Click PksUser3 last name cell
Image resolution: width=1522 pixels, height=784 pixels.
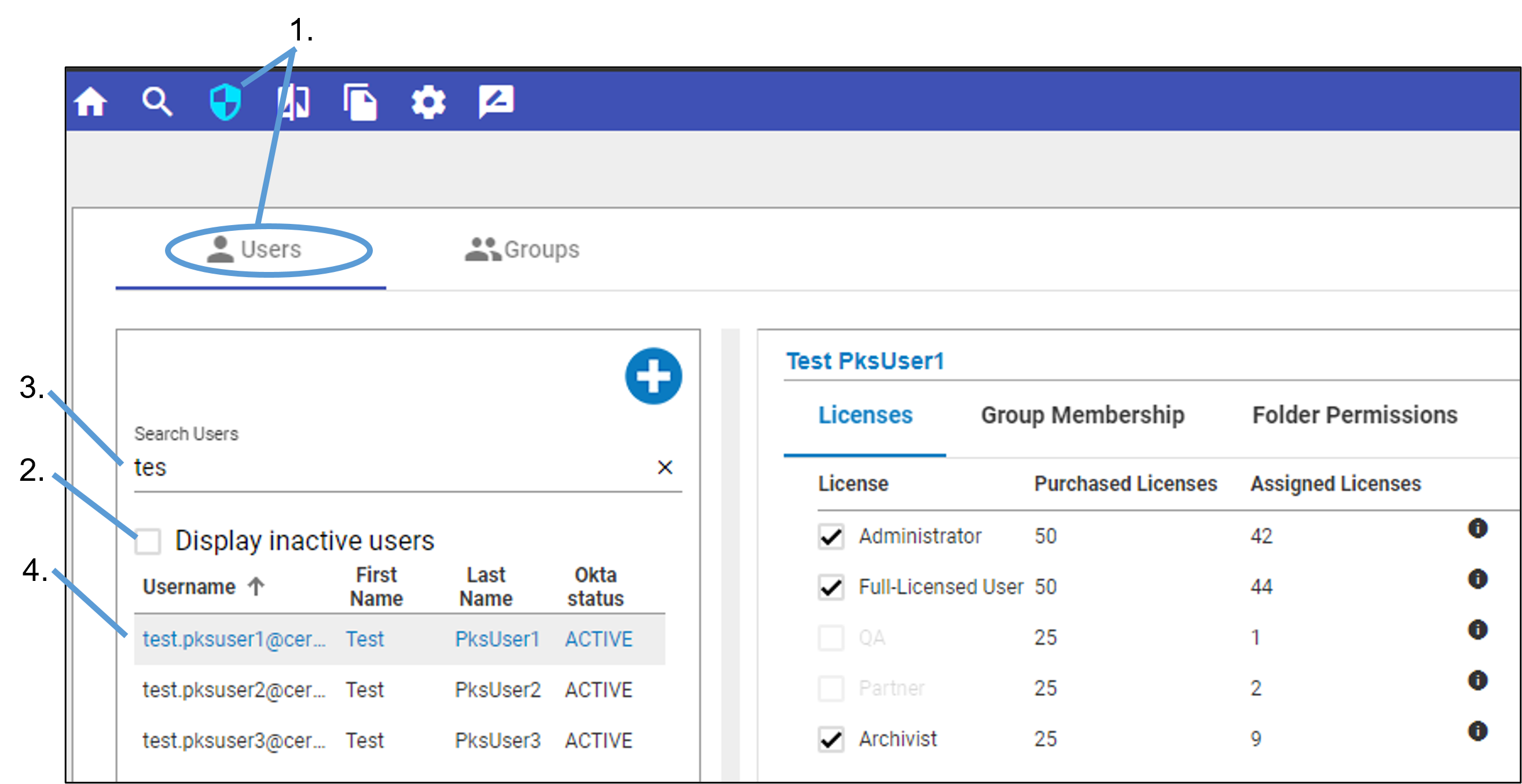pos(497,741)
